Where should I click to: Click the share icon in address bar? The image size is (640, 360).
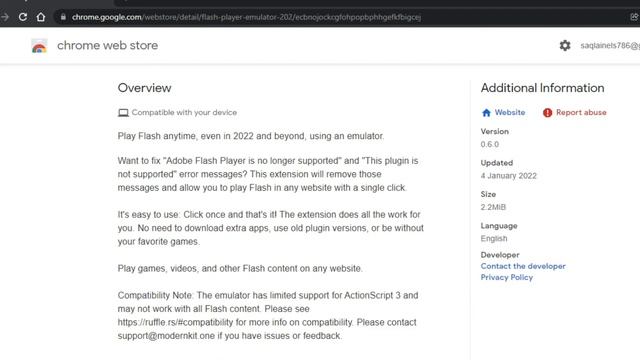pos(634,17)
